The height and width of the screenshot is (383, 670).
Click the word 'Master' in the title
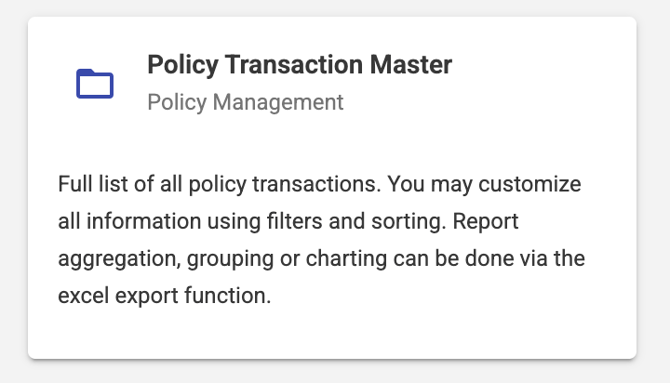click(x=411, y=65)
